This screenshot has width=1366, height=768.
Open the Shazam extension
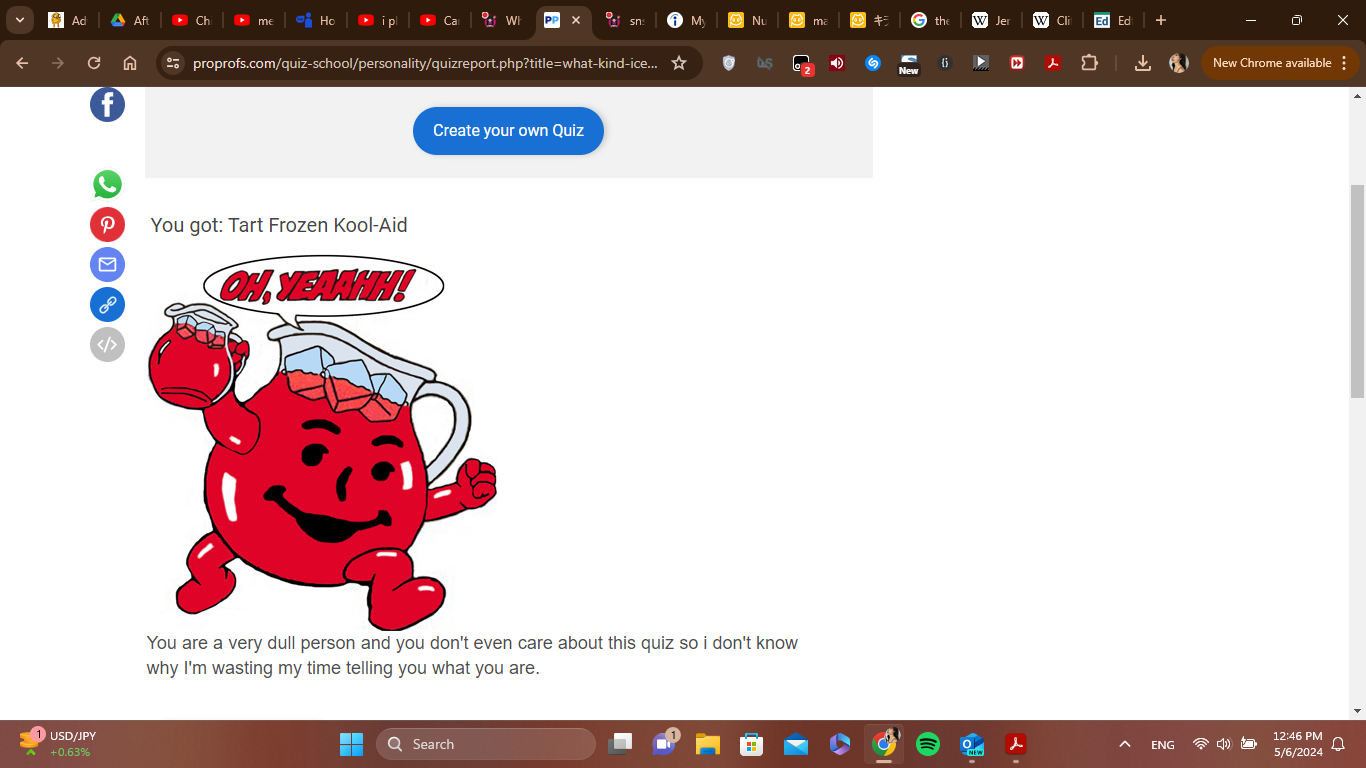pos(872,63)
